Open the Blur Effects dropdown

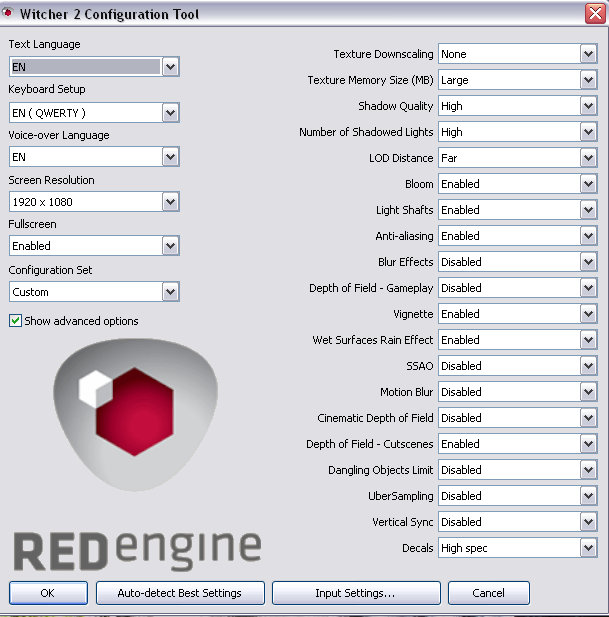tap(518, 262)
